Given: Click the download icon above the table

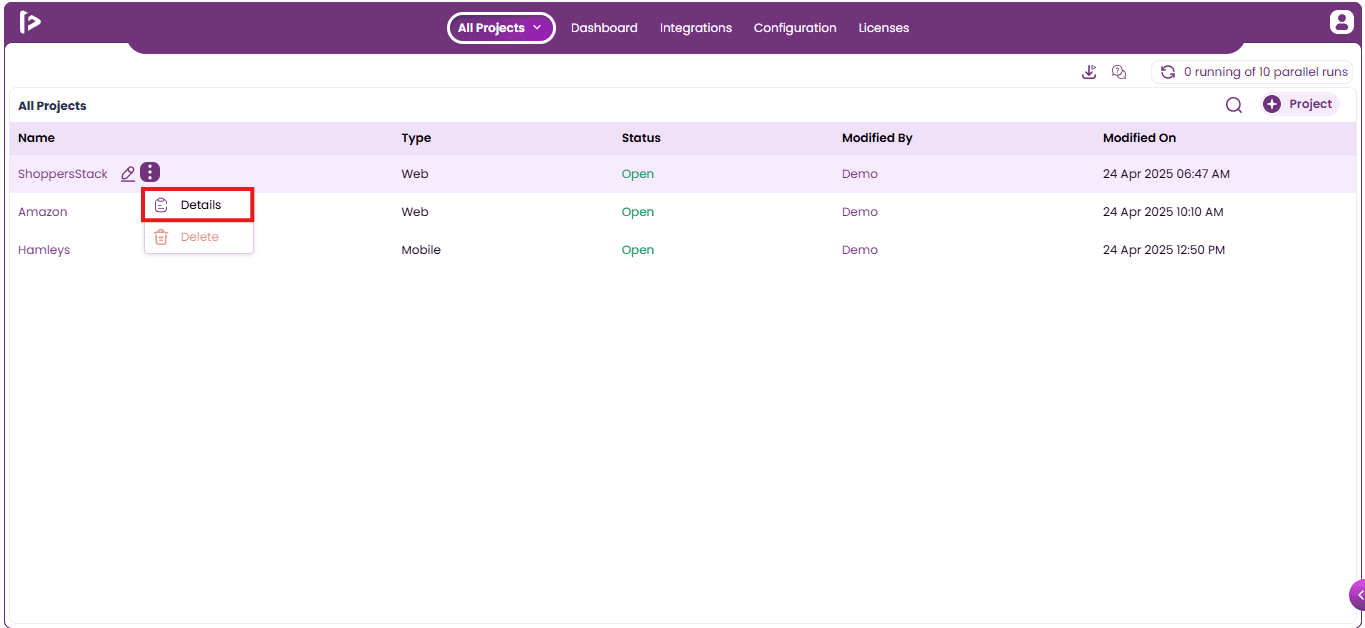Looking at the screenshot, I should [x=1089, y=72].
